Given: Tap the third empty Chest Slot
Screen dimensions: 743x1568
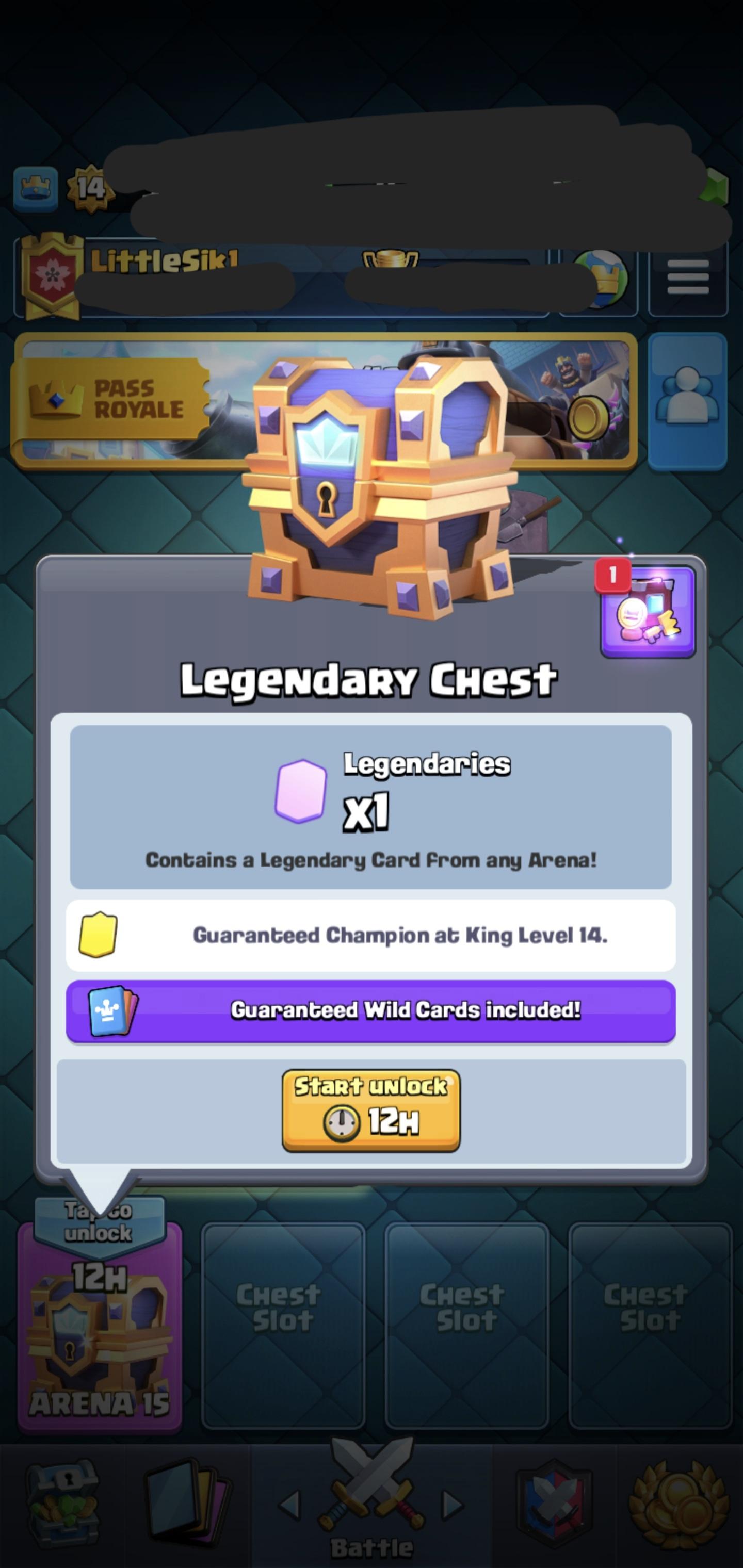Looking at the screenshot, I should pos(466,1325).
